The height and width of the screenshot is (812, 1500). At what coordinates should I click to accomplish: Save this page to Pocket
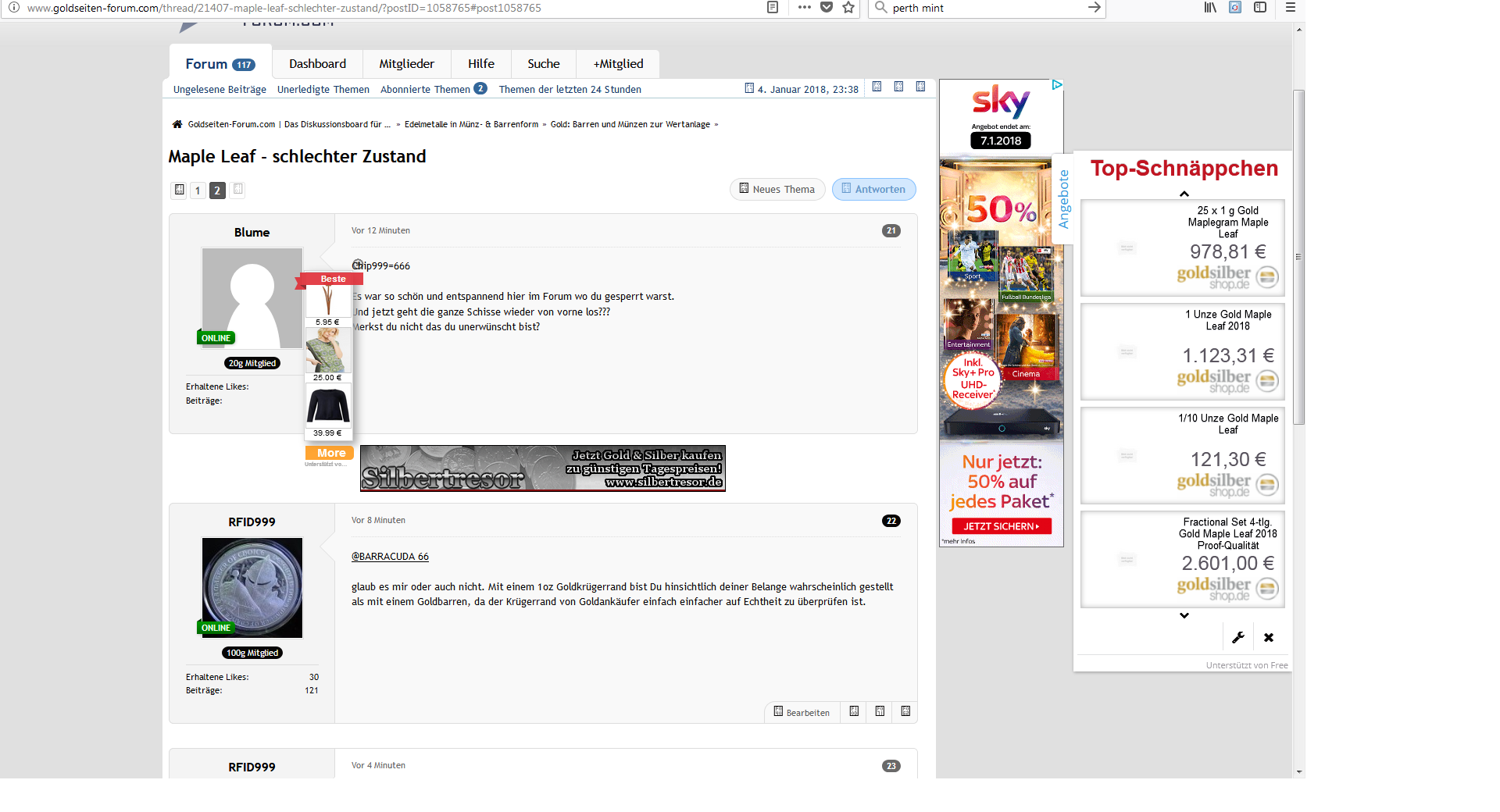point(827,8)
